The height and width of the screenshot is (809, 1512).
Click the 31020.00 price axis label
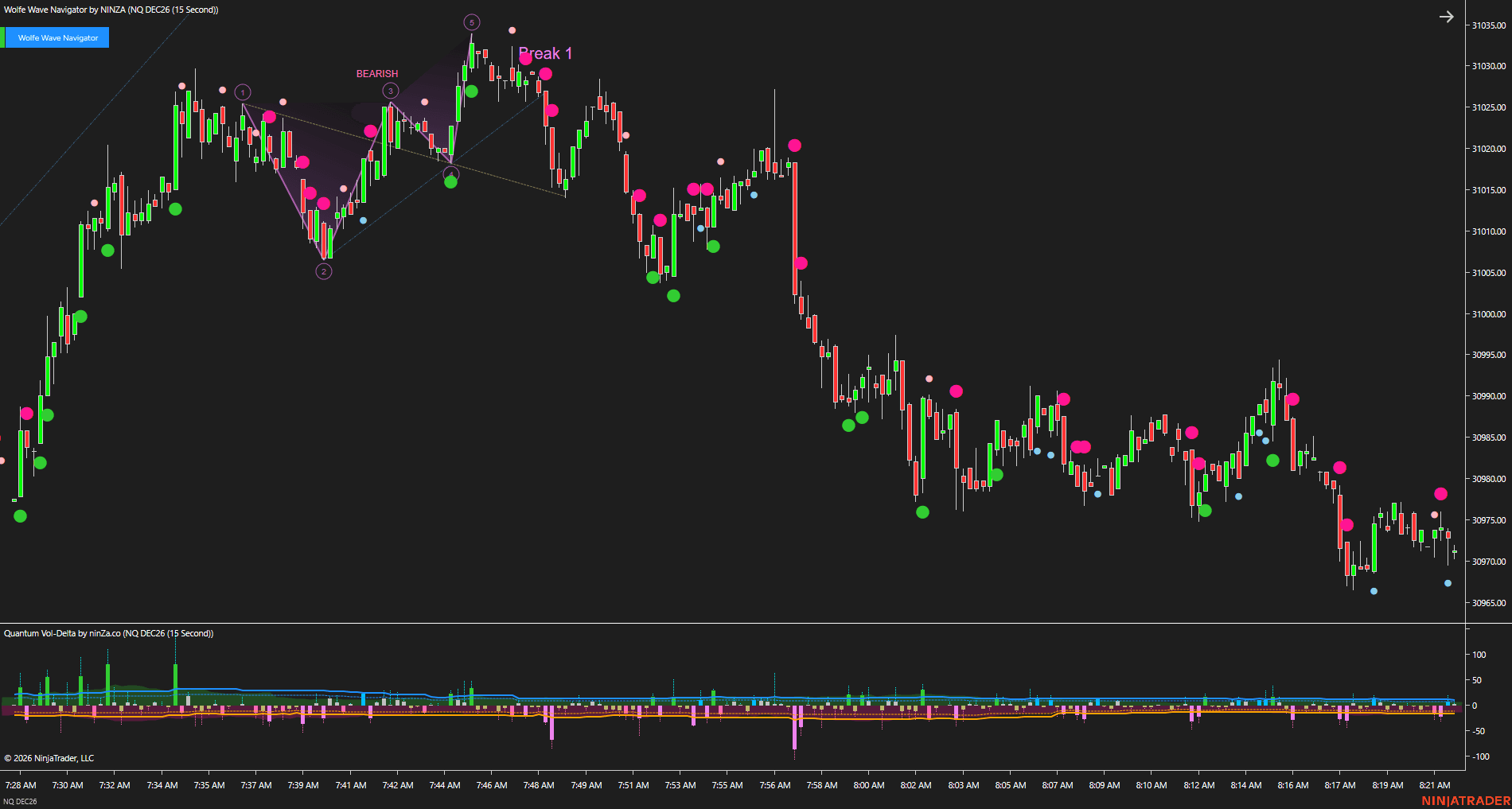[x=1488, y=149]
